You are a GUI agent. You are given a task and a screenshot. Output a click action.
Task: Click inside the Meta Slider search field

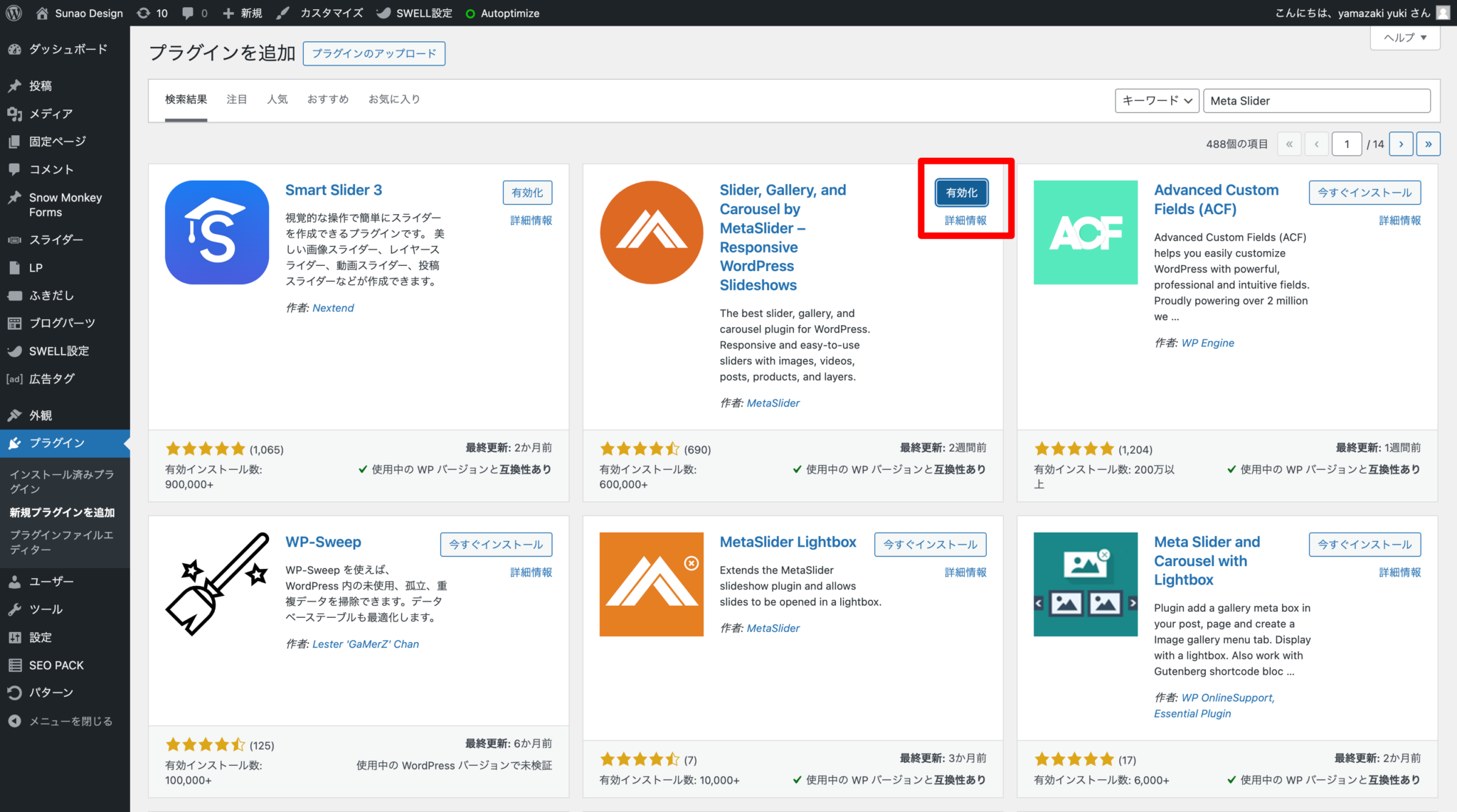pos(1316,100)
